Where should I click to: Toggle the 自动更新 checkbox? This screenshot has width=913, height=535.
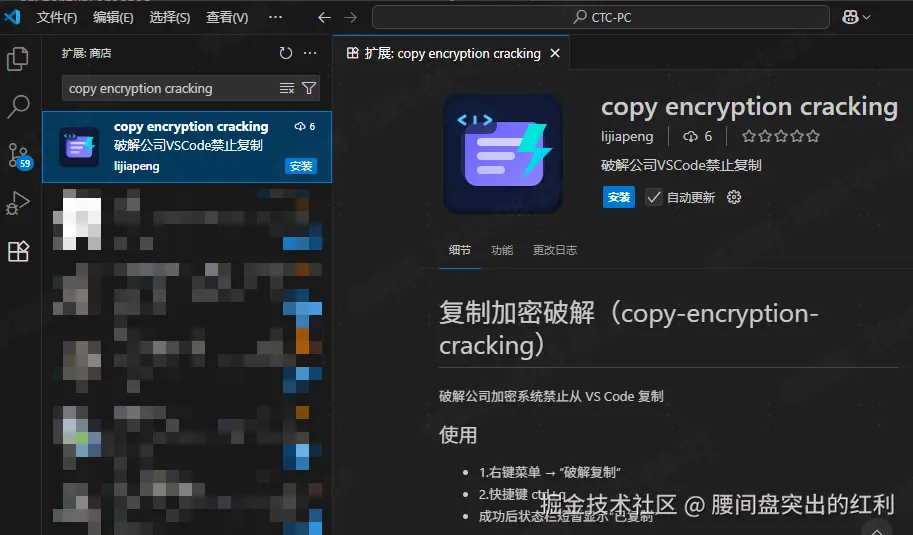[x=653, y=197]
